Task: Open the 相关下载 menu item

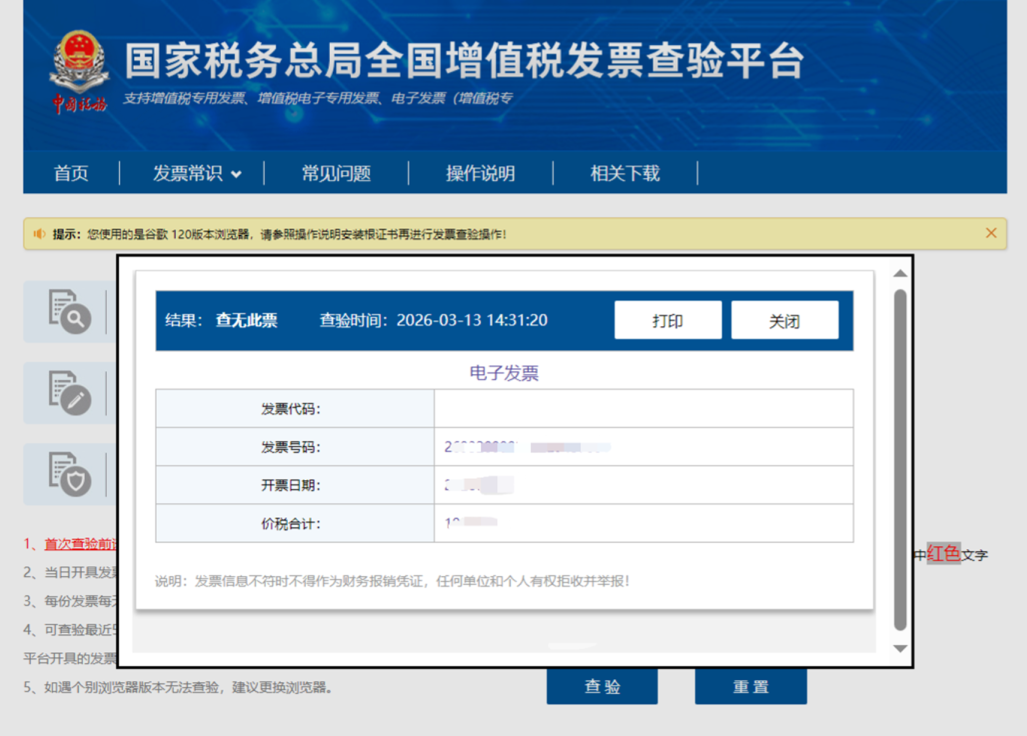Action: point(625,174)
